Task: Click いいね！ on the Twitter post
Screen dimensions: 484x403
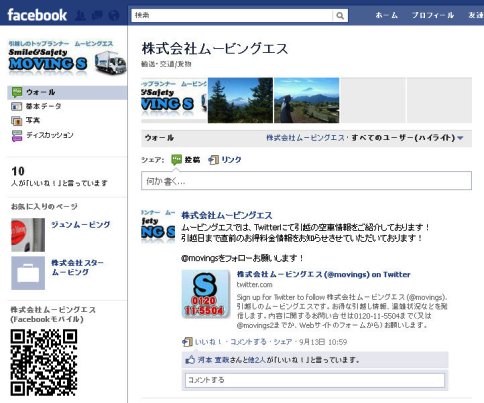Action: 208,342
